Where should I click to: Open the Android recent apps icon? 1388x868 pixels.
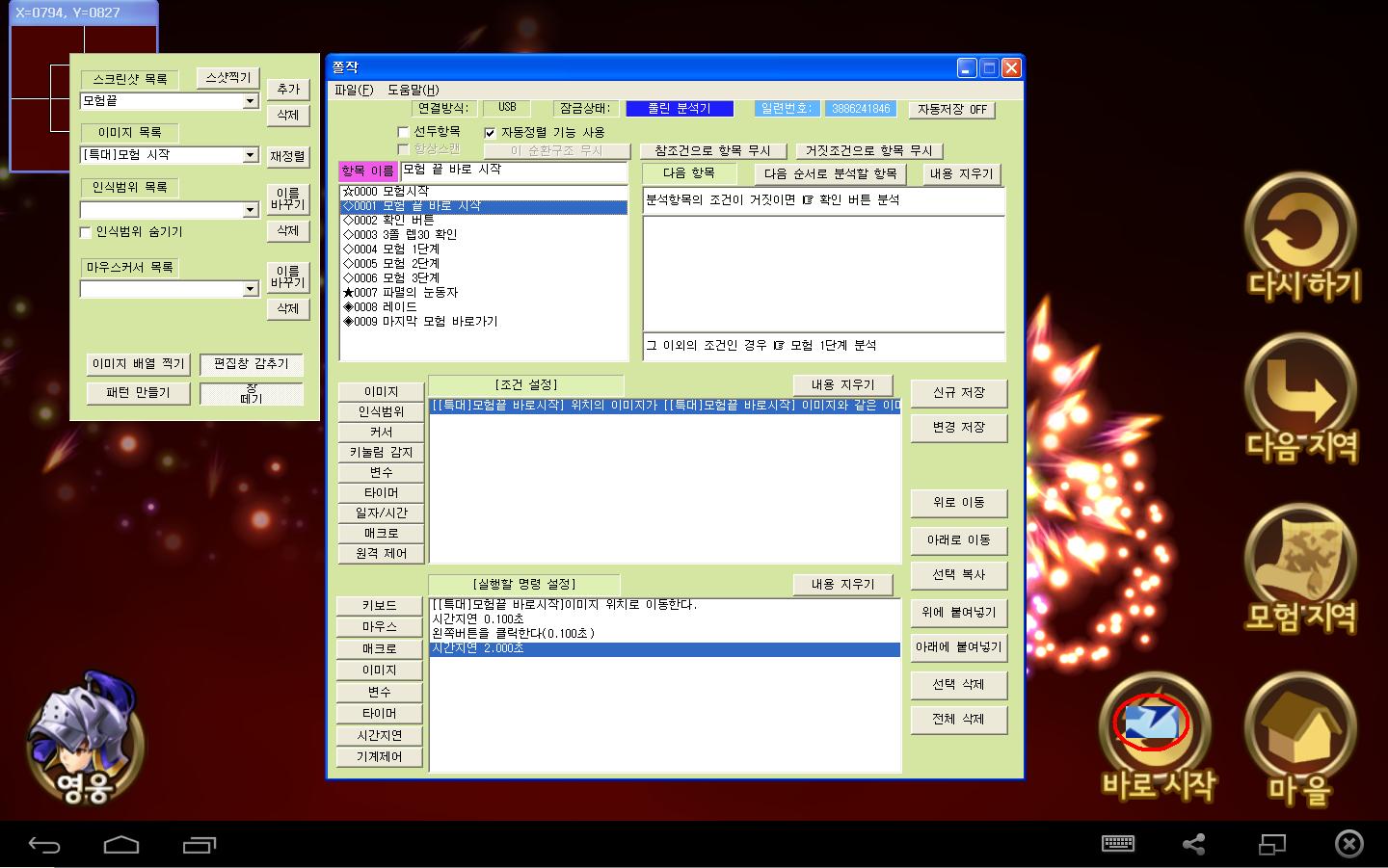200,845
